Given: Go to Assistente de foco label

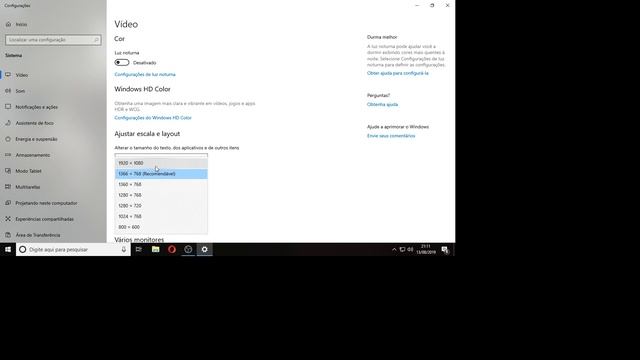Looking at the screenshot, I should [x=35, y=123].
